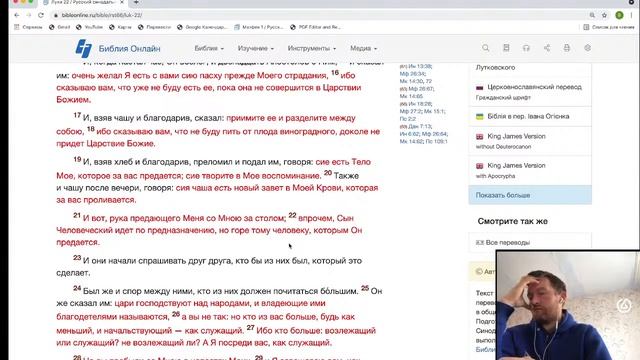Open cross-reference Пс 109:1
The image size is (640, 360).
click(x=436, y=141)
